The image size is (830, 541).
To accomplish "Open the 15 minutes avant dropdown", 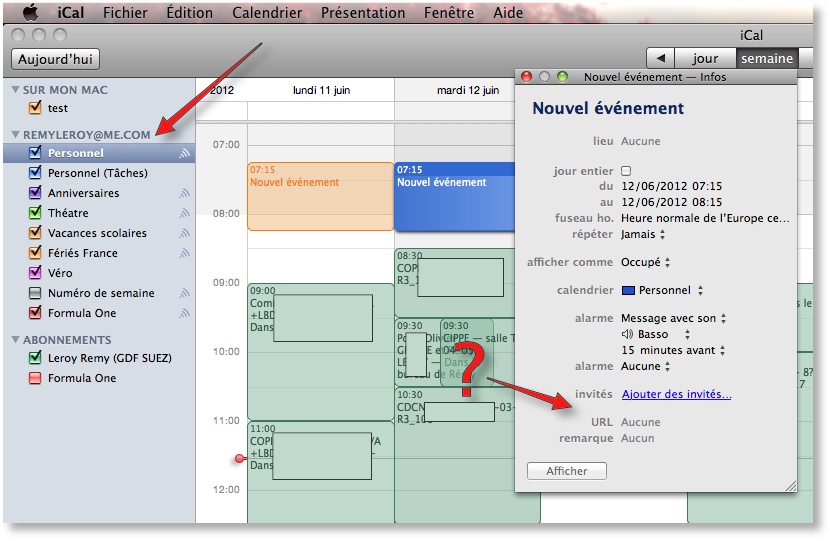I will [x=673, y=350].
